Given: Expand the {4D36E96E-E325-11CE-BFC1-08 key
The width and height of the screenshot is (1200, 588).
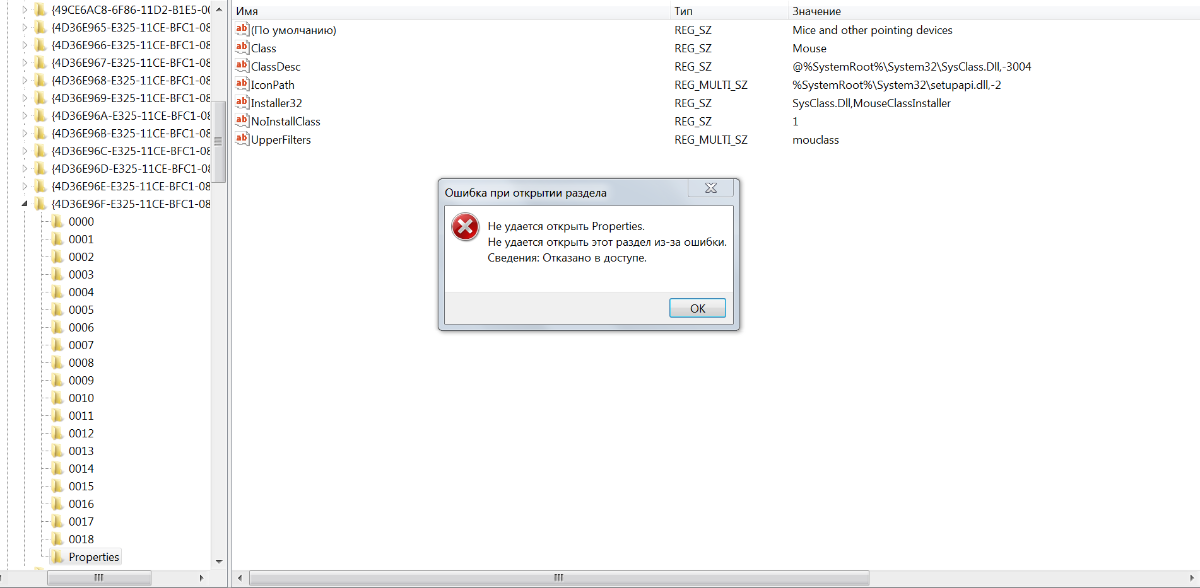Looking at the screenshot, I should click(x=25, y=186).
